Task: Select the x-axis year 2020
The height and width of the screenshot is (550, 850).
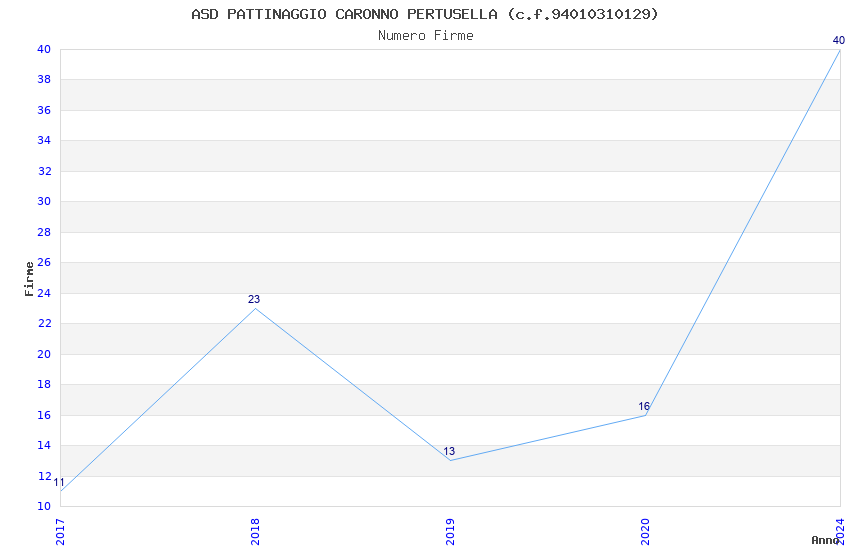Action: [x=645, y=532]
